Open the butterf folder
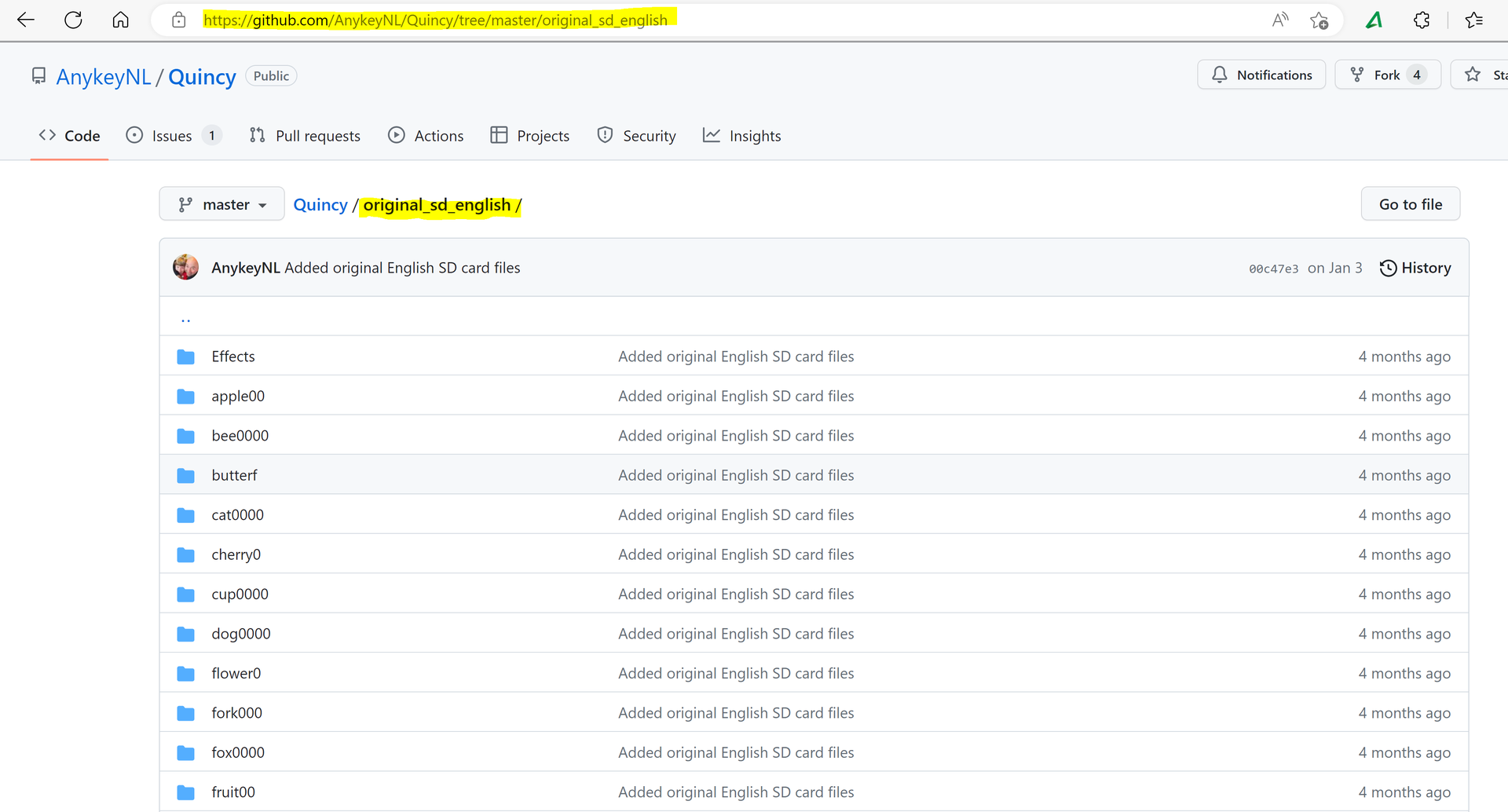This screenshot has width=1508, height=812. coord(234,476)
